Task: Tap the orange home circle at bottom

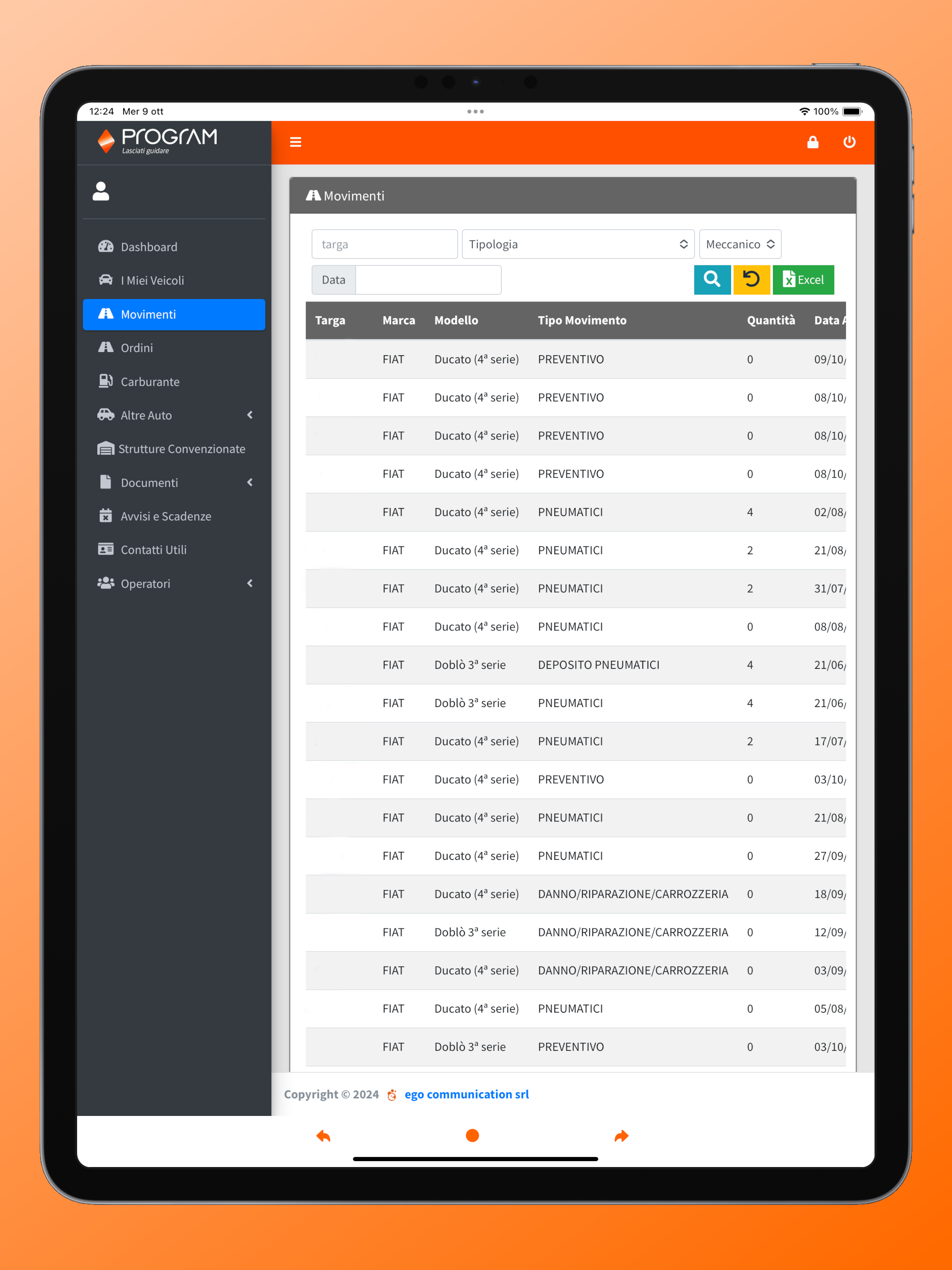Action: (x=472, y=1136)
